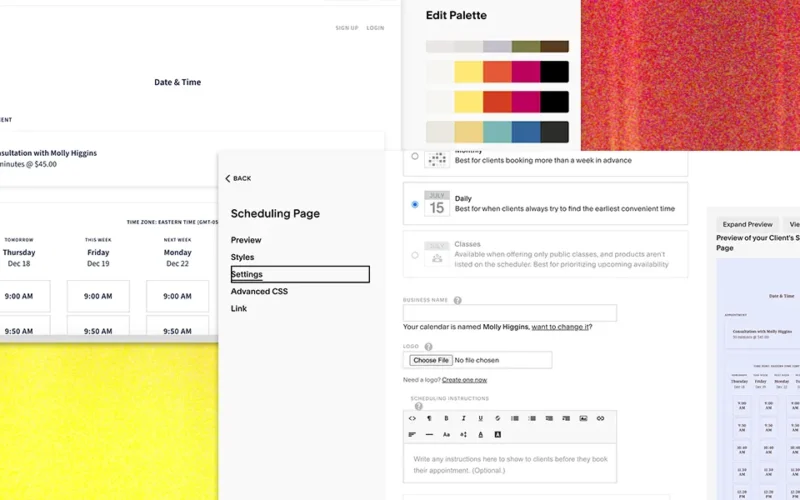The image size is (800, 500).
Task: Click the Choose File button for logo
Action: (x=431, y=360)
